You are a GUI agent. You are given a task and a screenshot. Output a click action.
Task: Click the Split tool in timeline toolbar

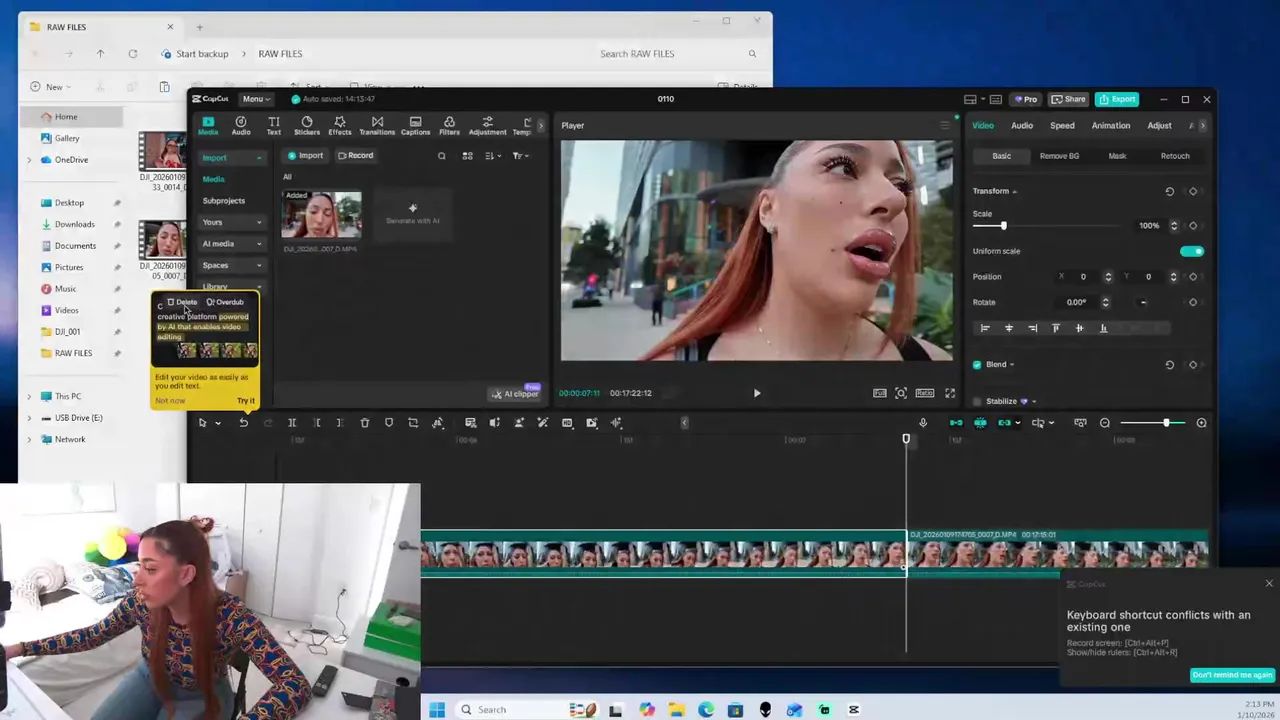point(292,423)
